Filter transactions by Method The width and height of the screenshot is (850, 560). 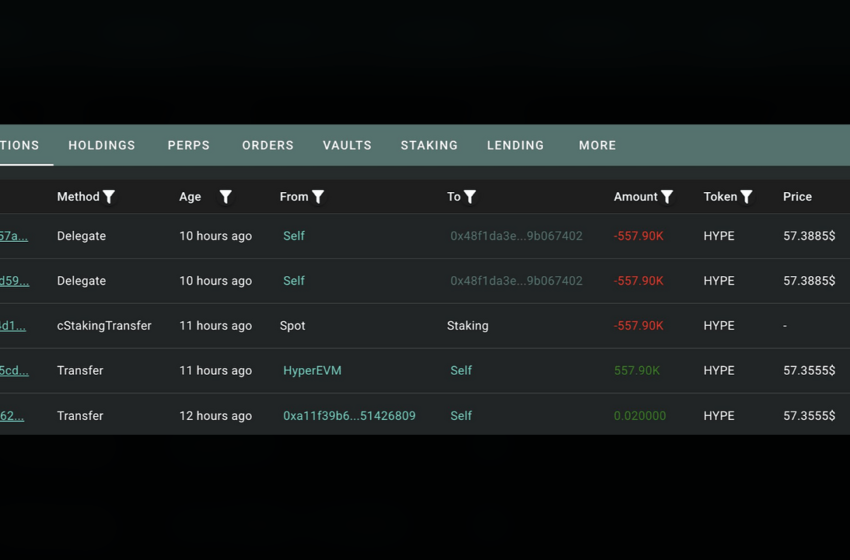[109, 197]
